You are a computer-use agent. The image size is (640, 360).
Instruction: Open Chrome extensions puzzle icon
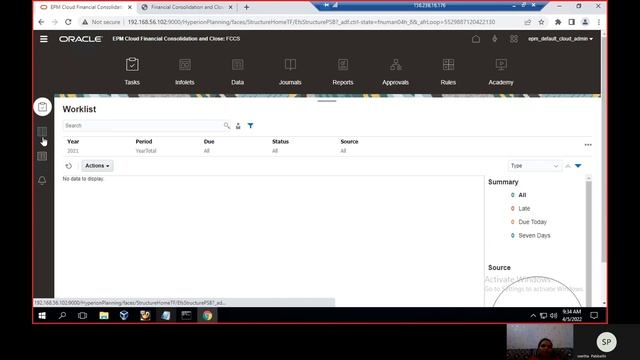point(558,22)
